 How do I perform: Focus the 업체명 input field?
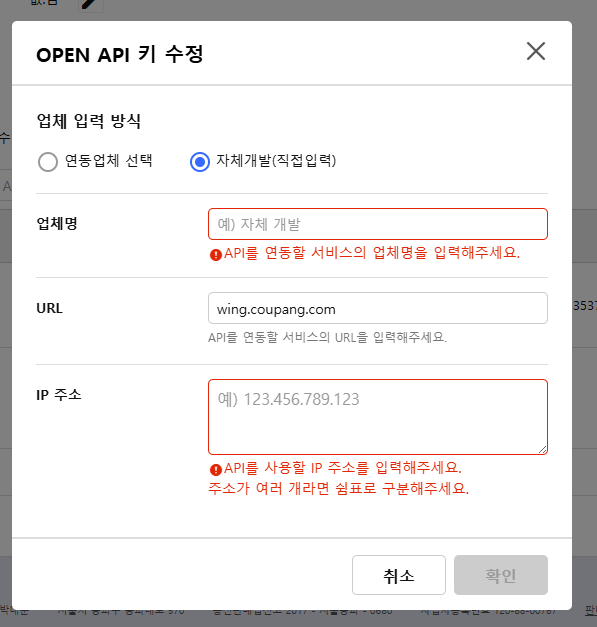[x=377, y=224]
